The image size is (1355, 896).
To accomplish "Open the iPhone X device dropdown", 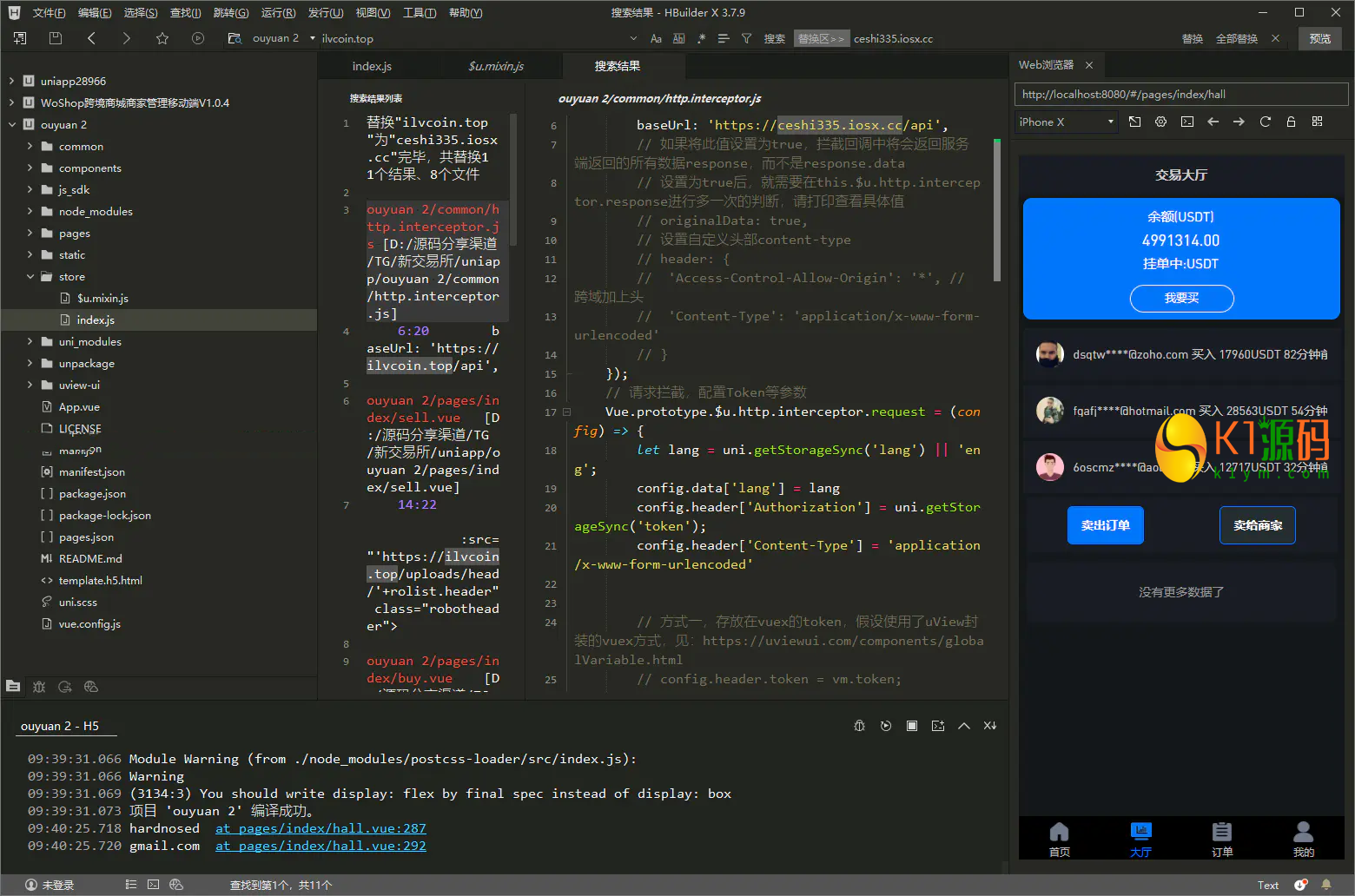I will click(1066, 122).
